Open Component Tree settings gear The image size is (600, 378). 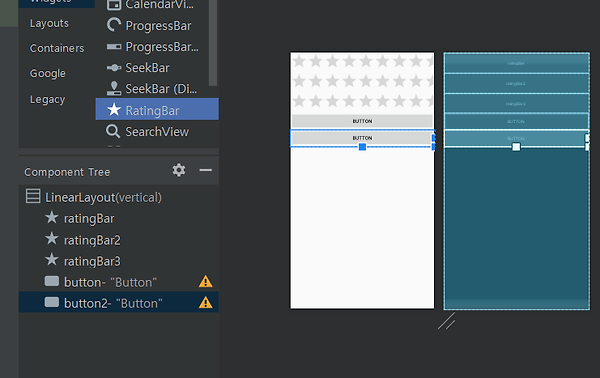point(179,170)
